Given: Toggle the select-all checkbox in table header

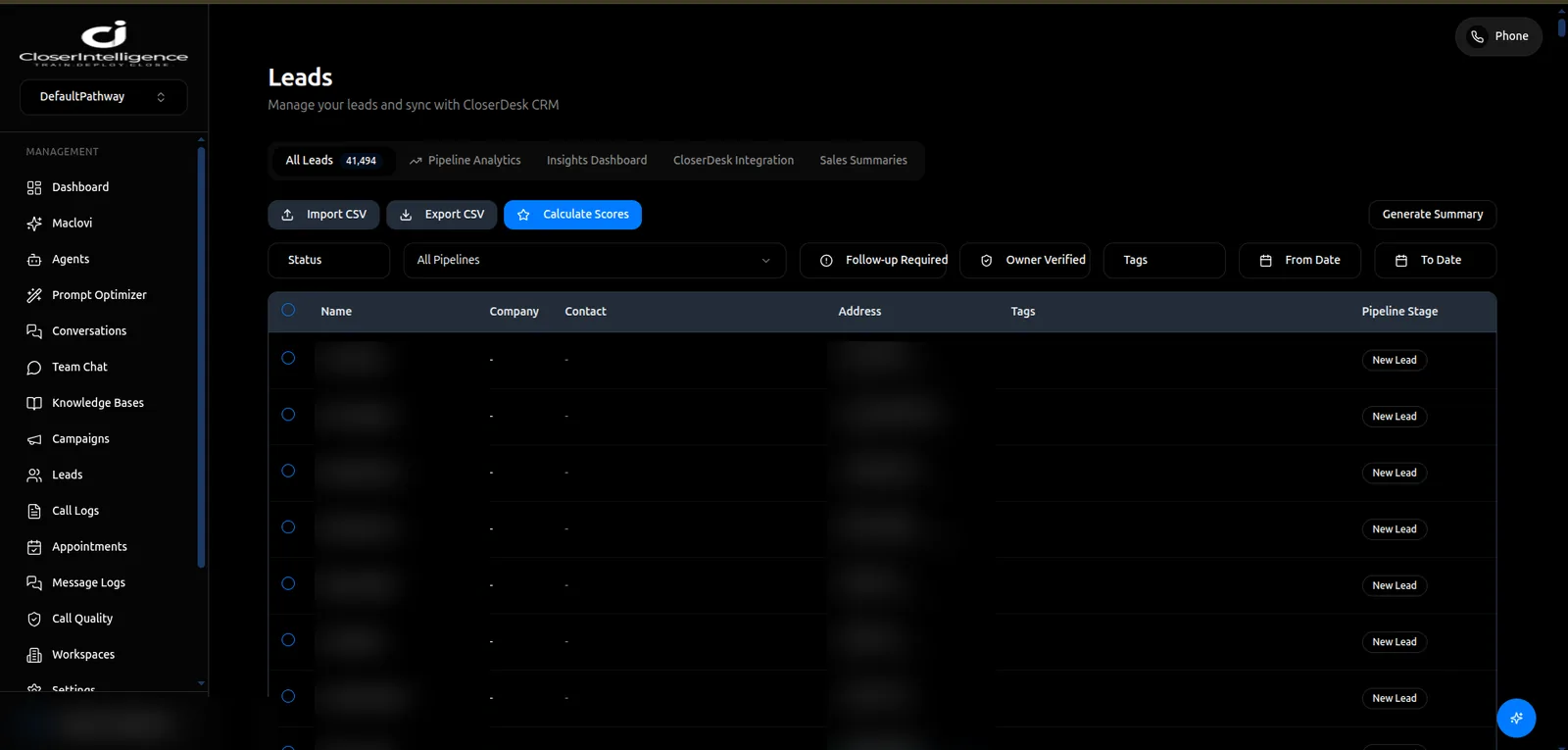Looking at the screenshot, I should tap(288, 310).
